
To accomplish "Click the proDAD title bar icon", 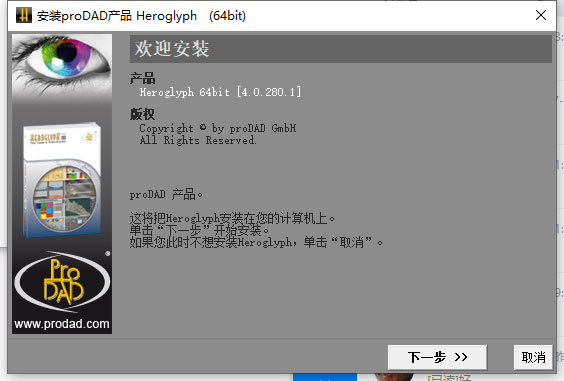I will pos(24,15).
